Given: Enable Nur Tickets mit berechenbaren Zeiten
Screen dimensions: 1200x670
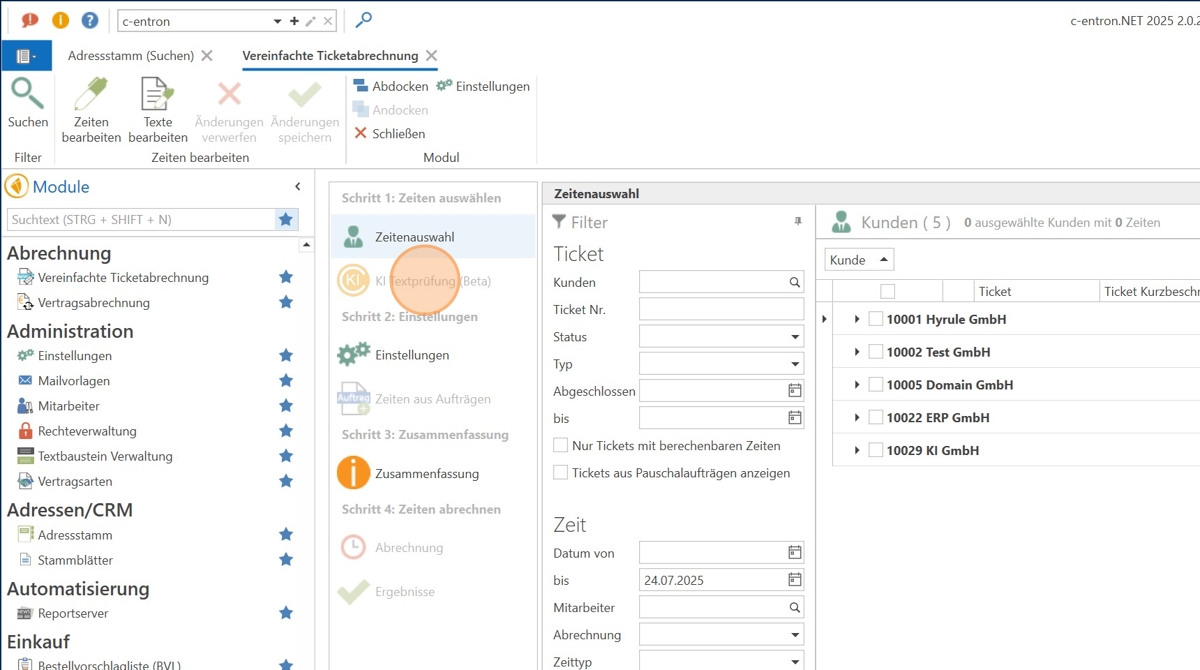Looking at the screenshot, I should [x=561, y=445].
